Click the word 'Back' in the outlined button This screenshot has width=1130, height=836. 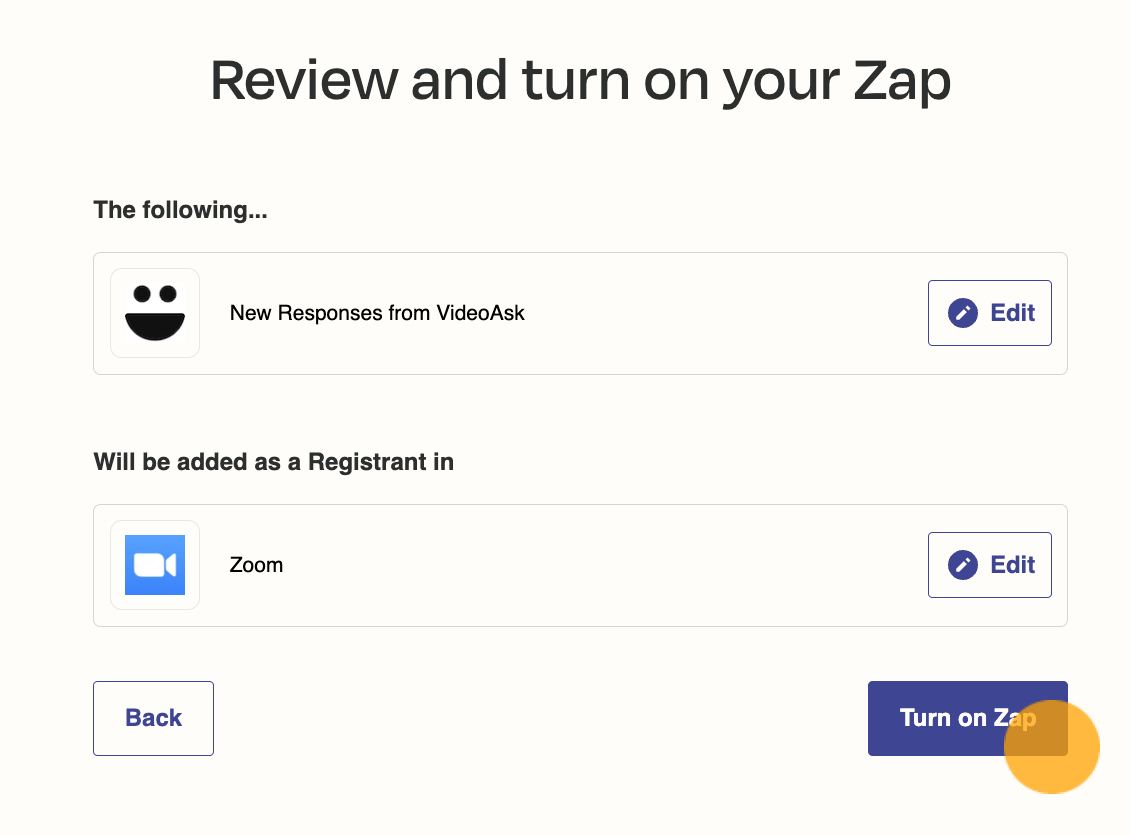point(154,718)
